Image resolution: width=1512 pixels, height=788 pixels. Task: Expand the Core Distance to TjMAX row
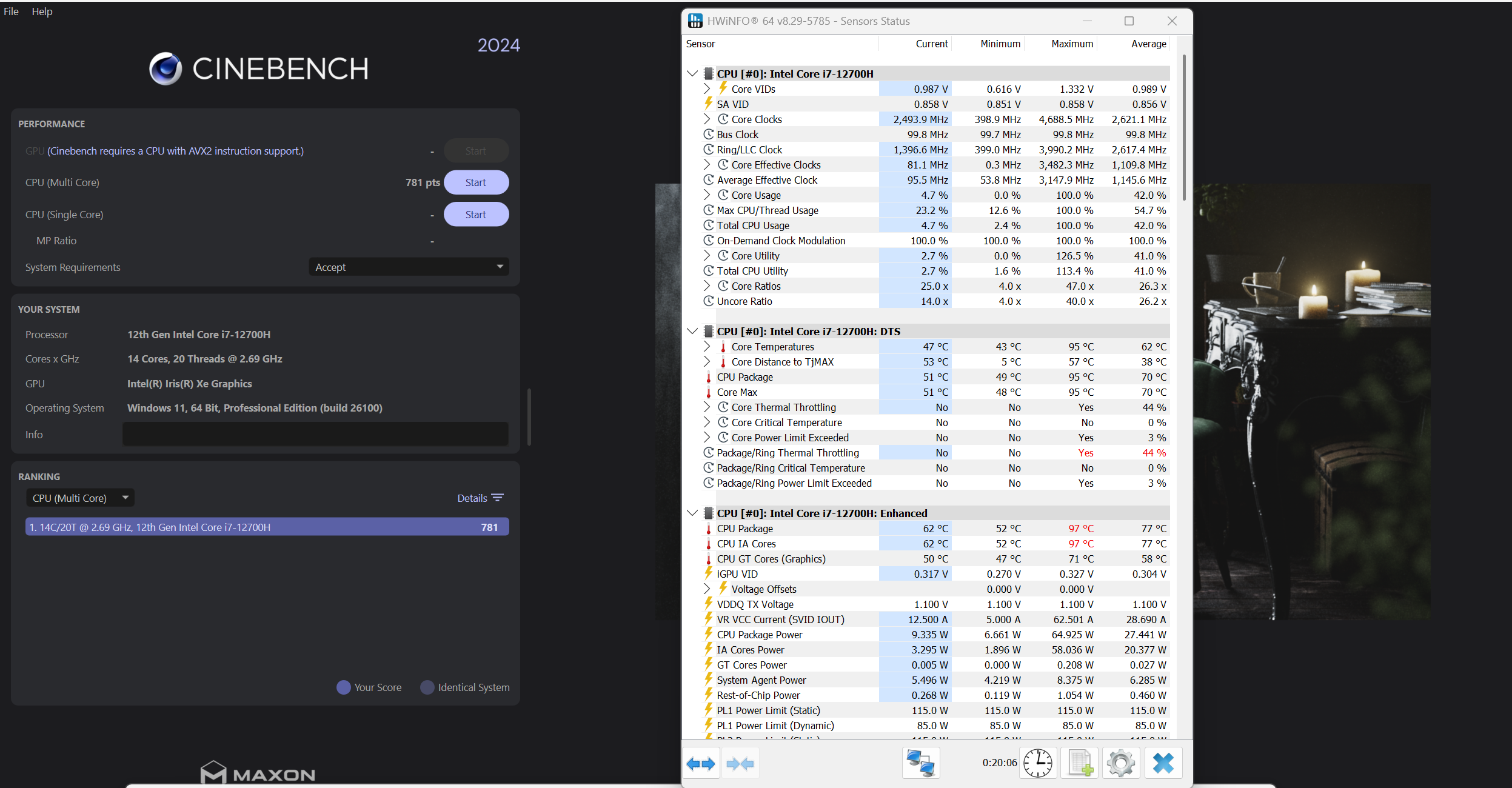point(707,361)
